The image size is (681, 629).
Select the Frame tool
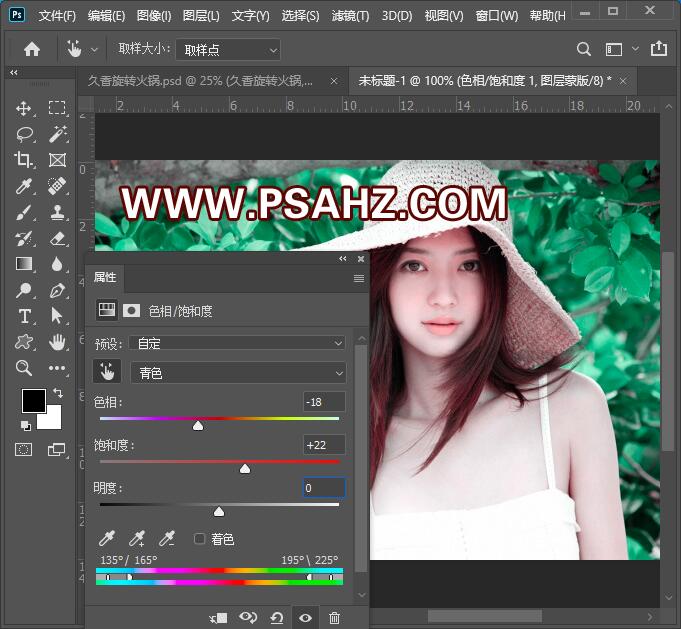(x=57, y=160)
